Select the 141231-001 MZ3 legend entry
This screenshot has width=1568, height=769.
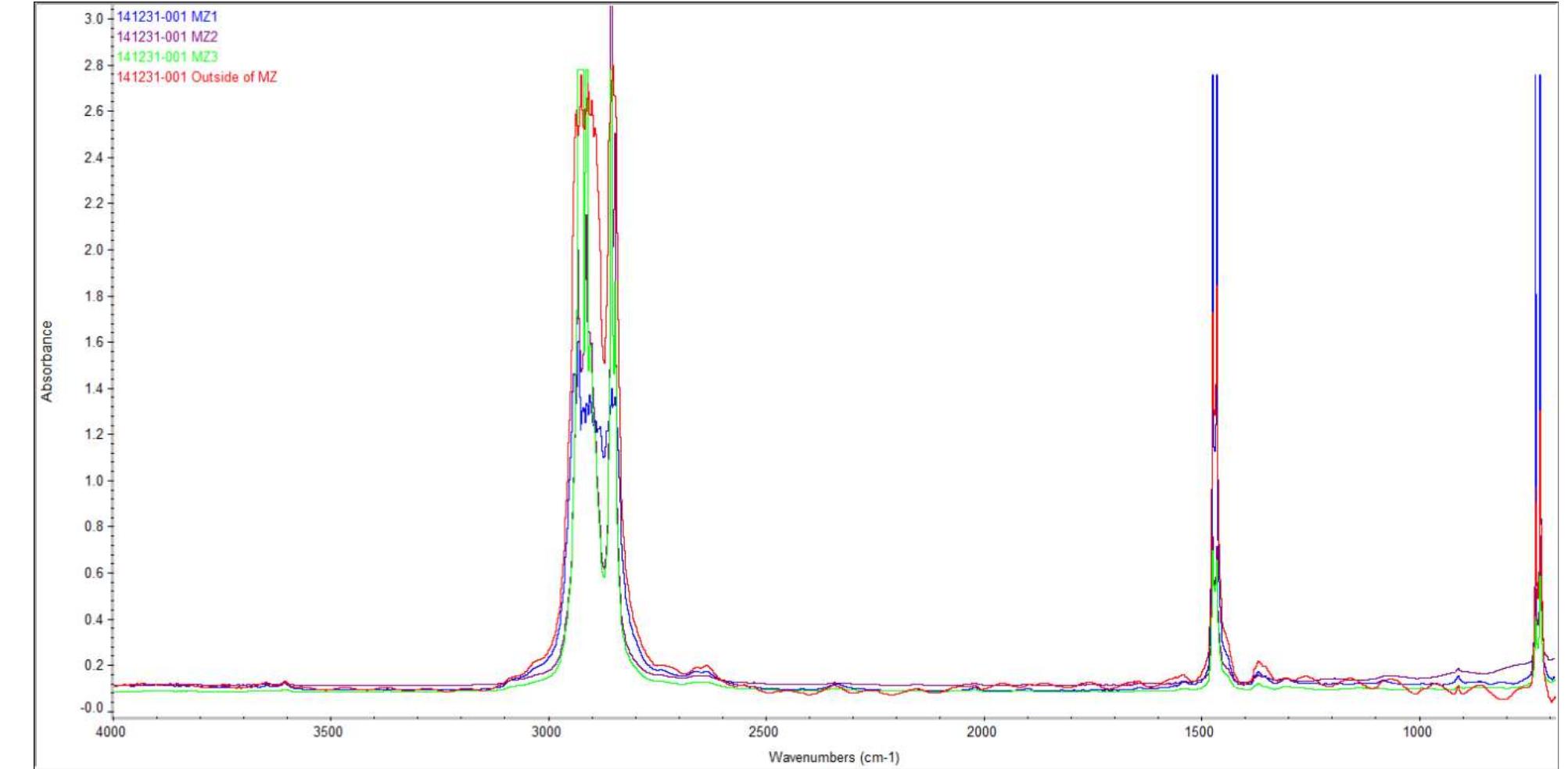167,57
